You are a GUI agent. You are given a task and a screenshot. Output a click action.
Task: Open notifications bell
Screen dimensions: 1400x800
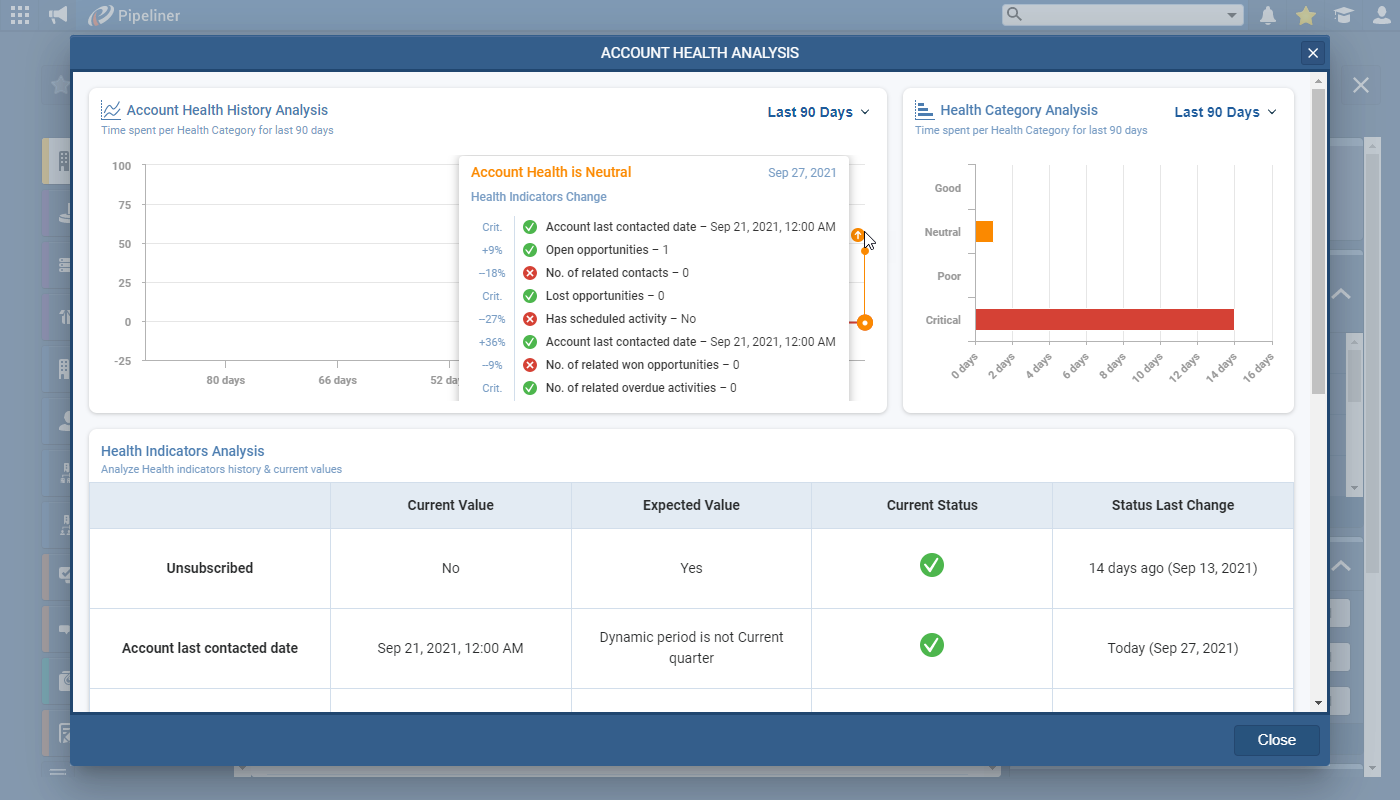pyautogui.click(x=1268, y=15)
